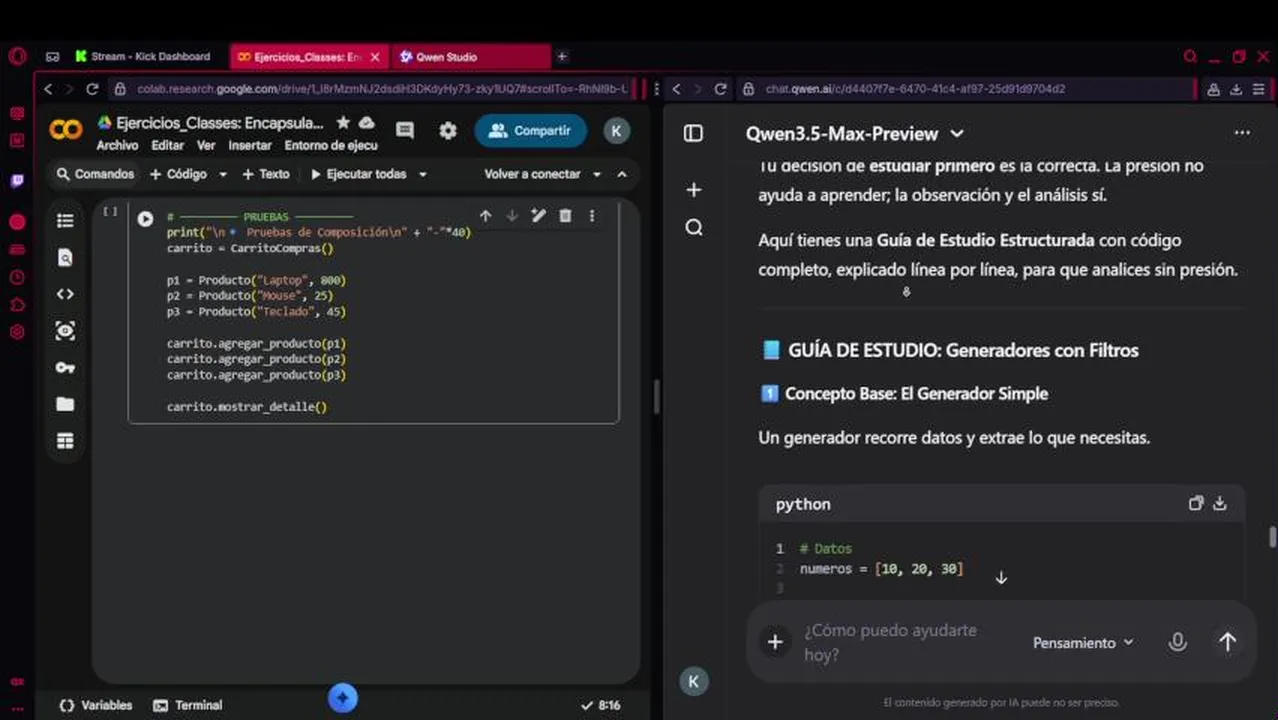
Task: Open the Colab Terminal
Action: (187, 705)
